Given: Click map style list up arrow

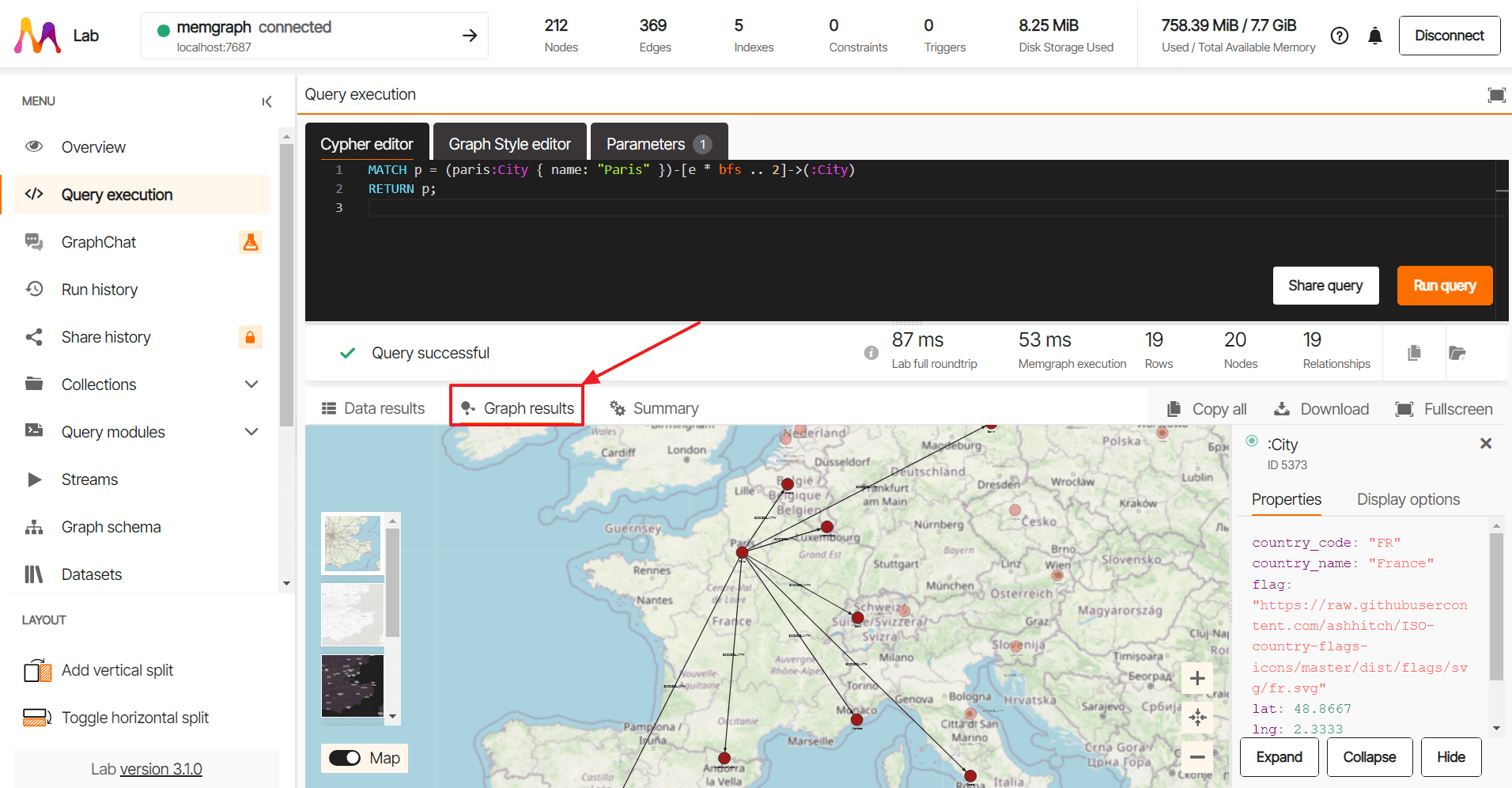Looking at the screenshot, I should [x=393, y=520].
